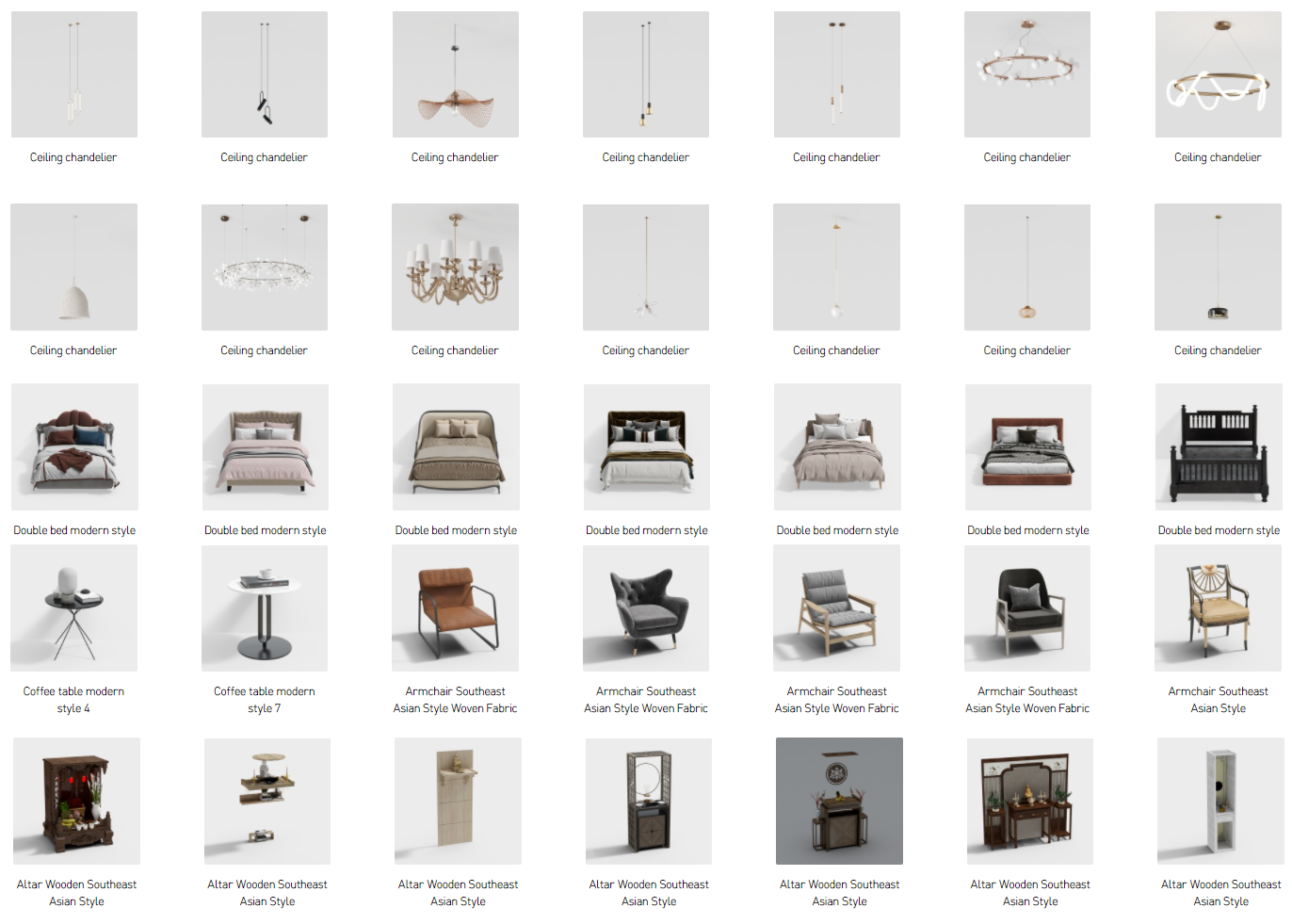Viewport: 1292px width, 924px height.
Task: Select the pink bedding double bed thumbnail
Action: pyautogui.click(x=266, y=446)
